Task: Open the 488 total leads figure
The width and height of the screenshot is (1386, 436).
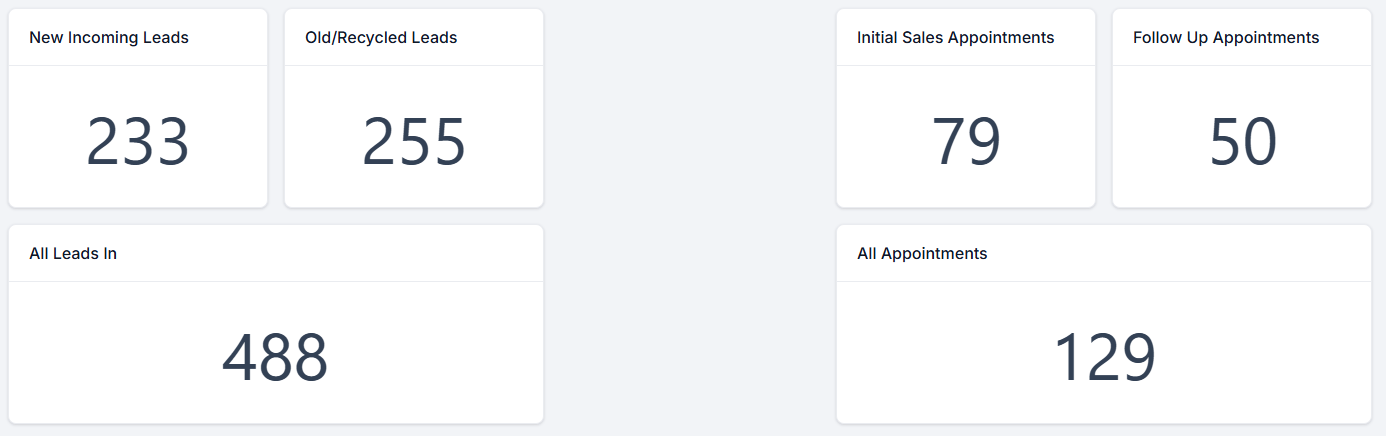Action: (275, 358)
